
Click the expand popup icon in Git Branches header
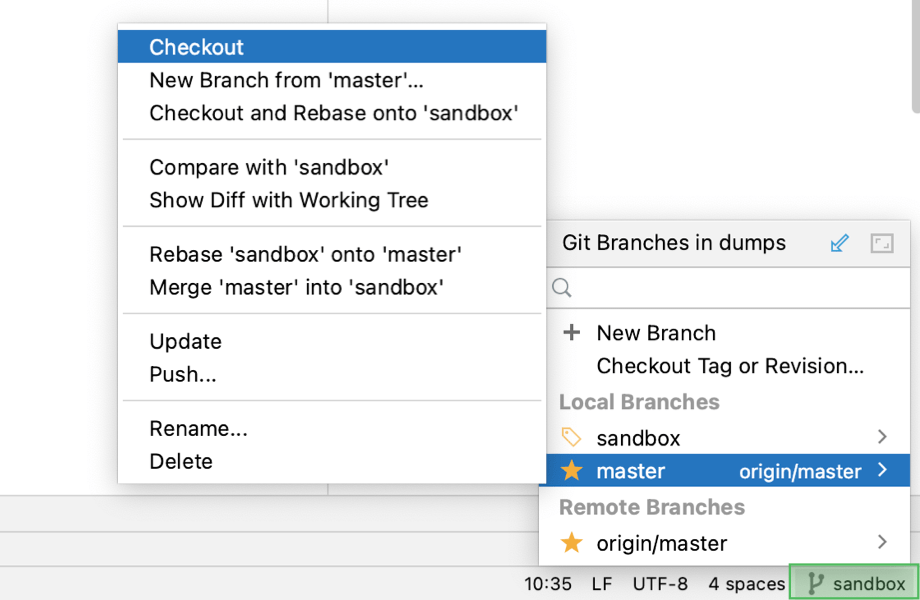pyautogui.click(x=882, y=243)
